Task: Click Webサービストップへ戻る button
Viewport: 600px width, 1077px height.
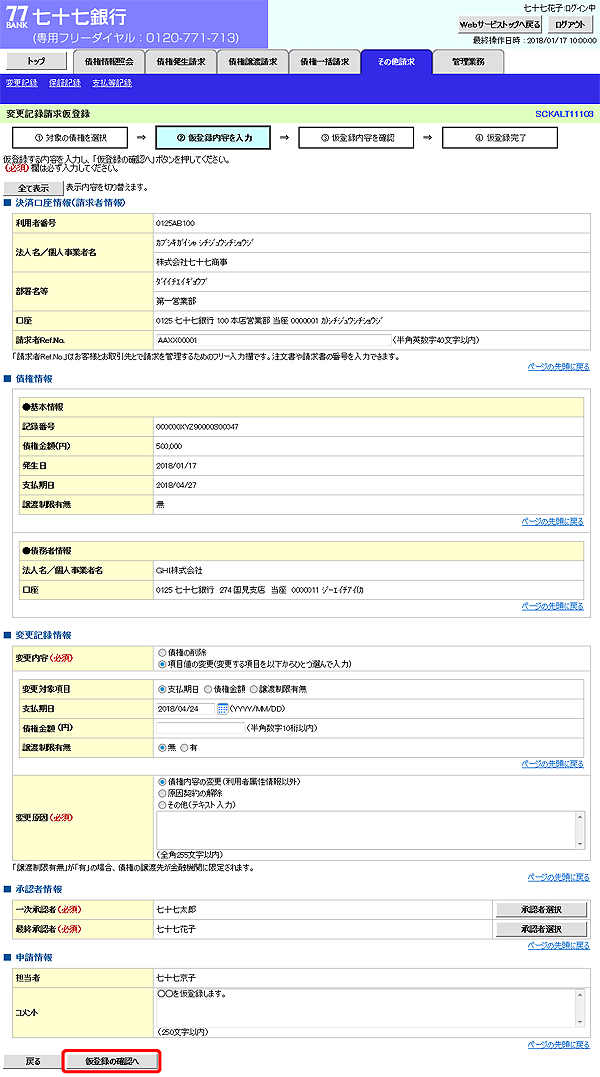Action: pyautogui.click(x=500, y=24)
